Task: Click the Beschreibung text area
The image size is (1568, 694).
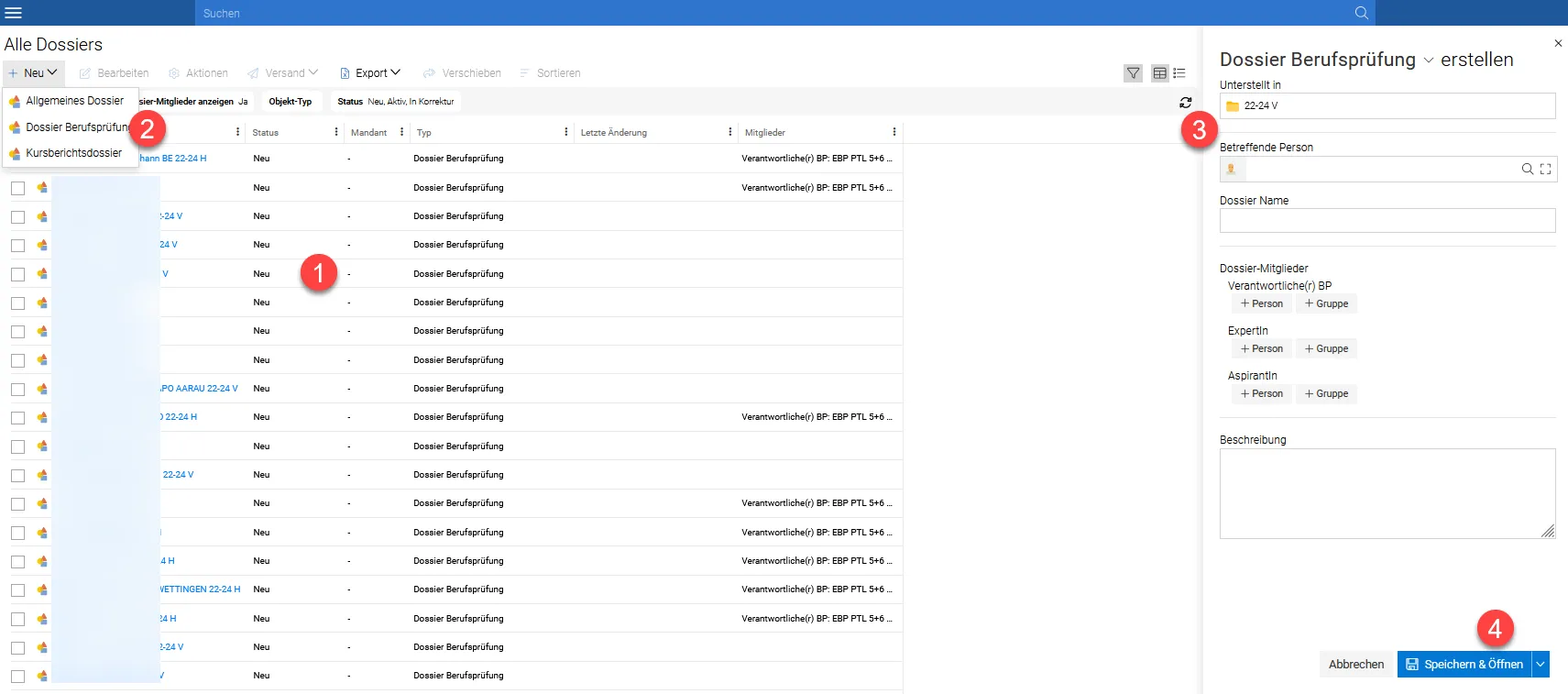Action: (x=1387, y=493)
